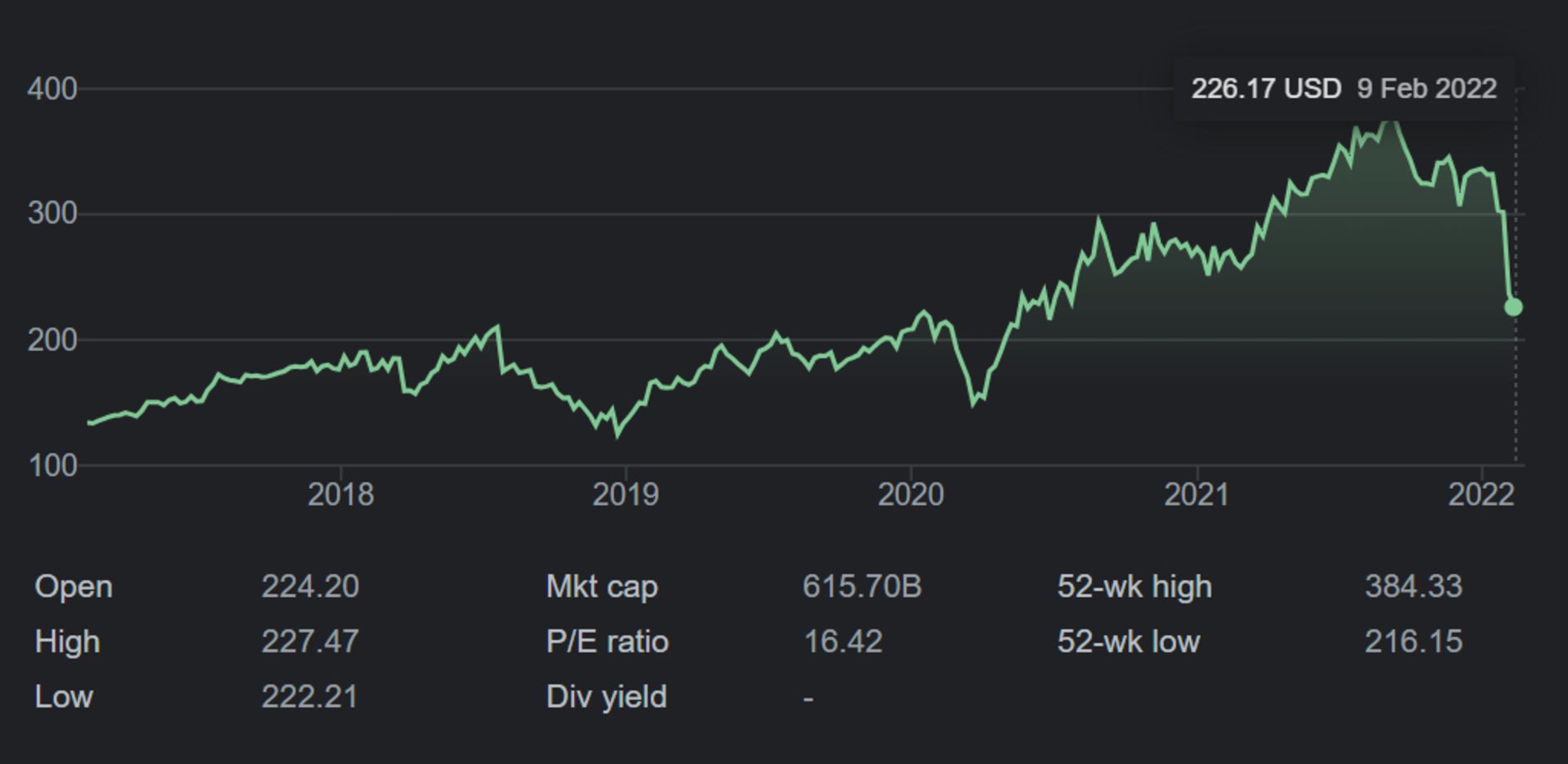This screenshot has height=764, width=1568.
Task: Click the Div yield label
Action: (606, 697)
